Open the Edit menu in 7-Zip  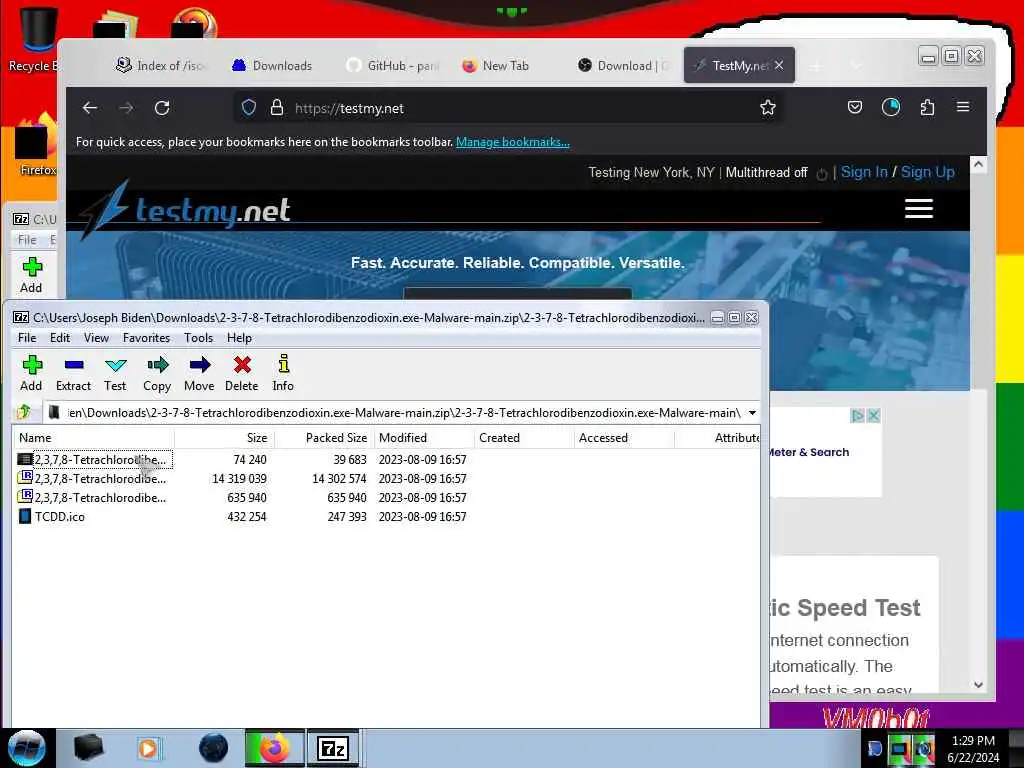coord(59,338)
